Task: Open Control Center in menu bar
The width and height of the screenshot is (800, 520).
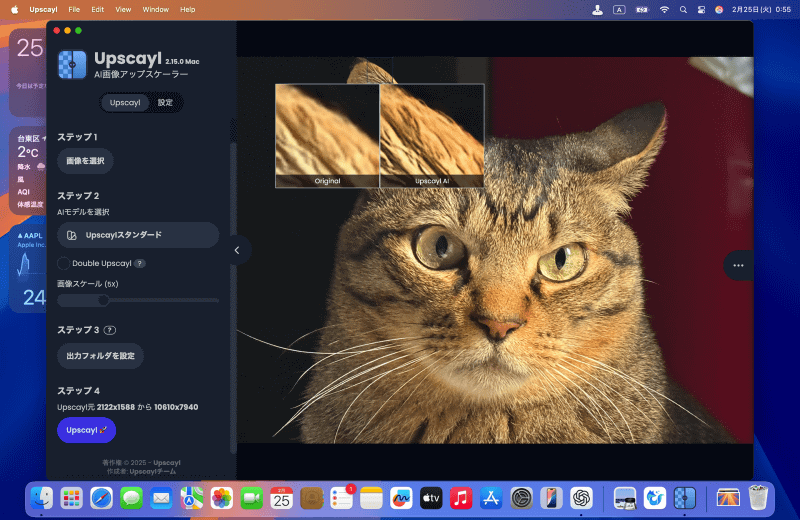Action: coord(701,10)
